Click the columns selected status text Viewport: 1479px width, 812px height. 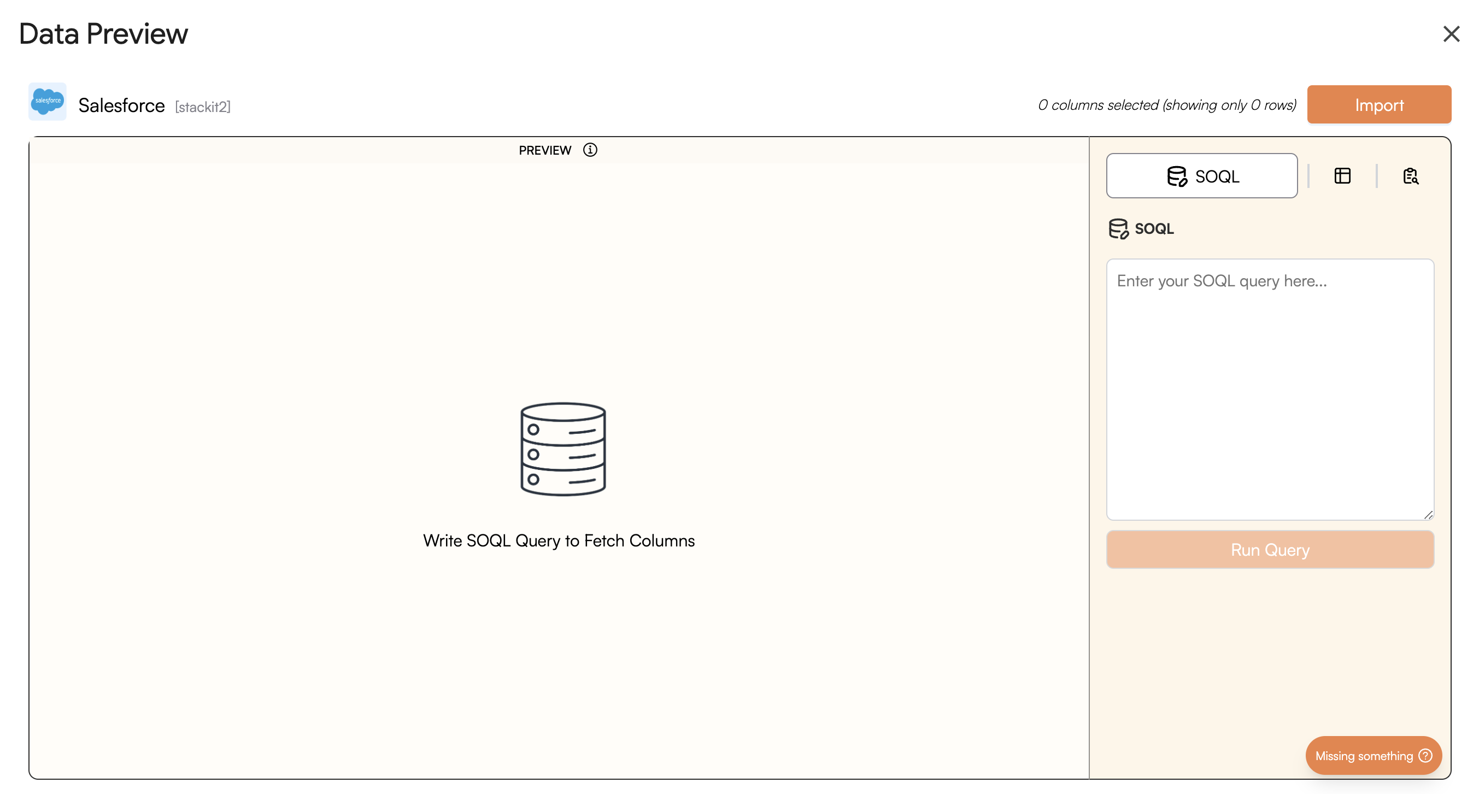(x=1167, y=105)
